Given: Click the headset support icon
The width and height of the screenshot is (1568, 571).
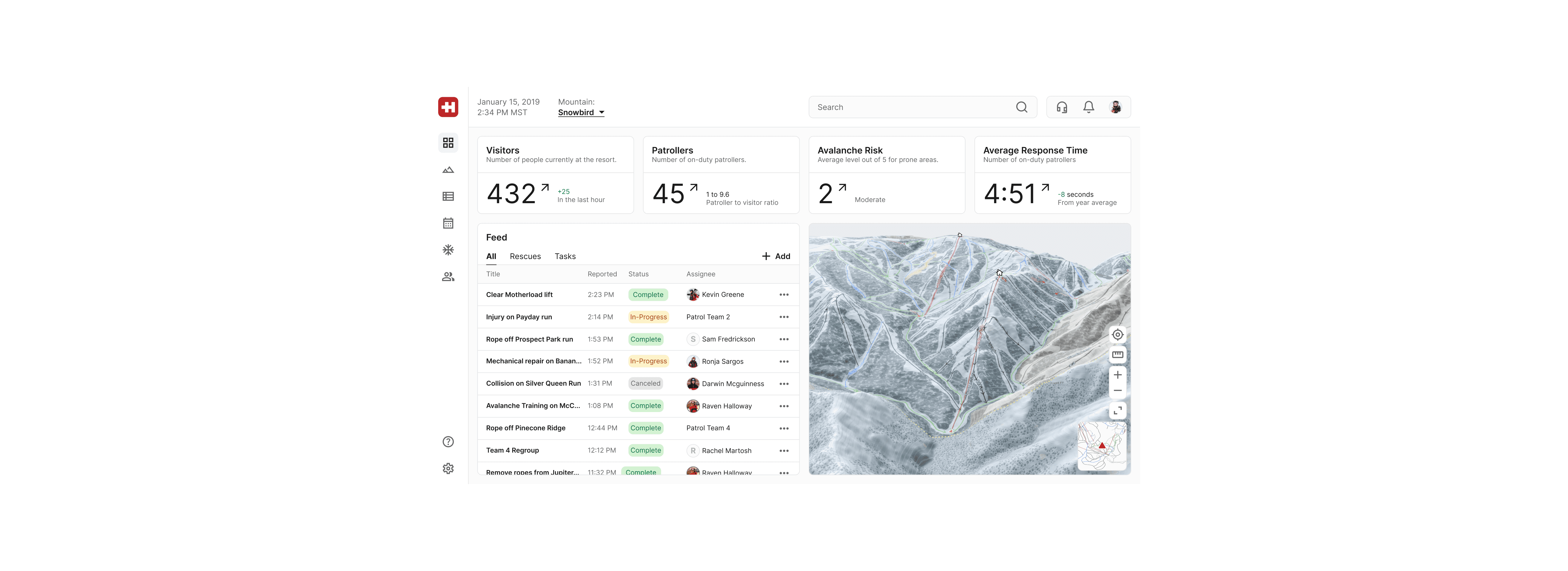Looking at the screenshot, I should pos(1062,107).
